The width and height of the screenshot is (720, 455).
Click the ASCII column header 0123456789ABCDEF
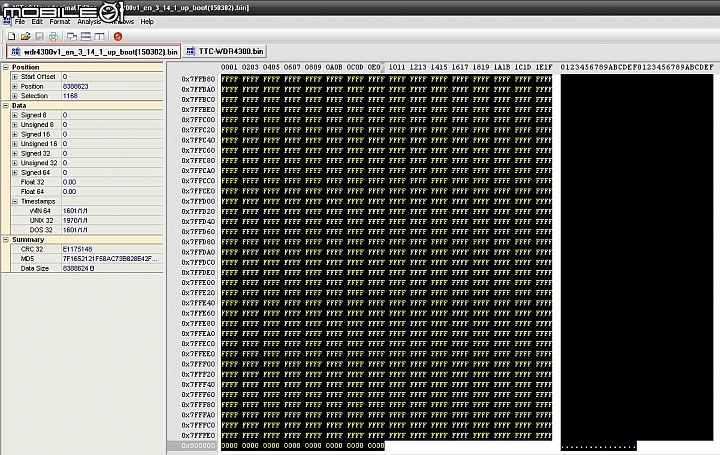(637, 67)
